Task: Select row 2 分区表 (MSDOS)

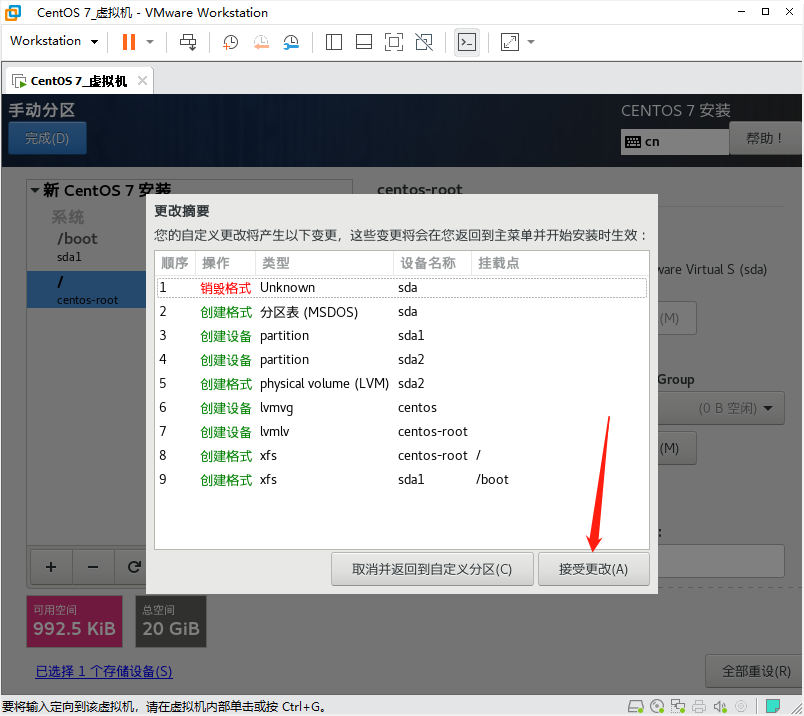Action: click(x=401, y=312)
